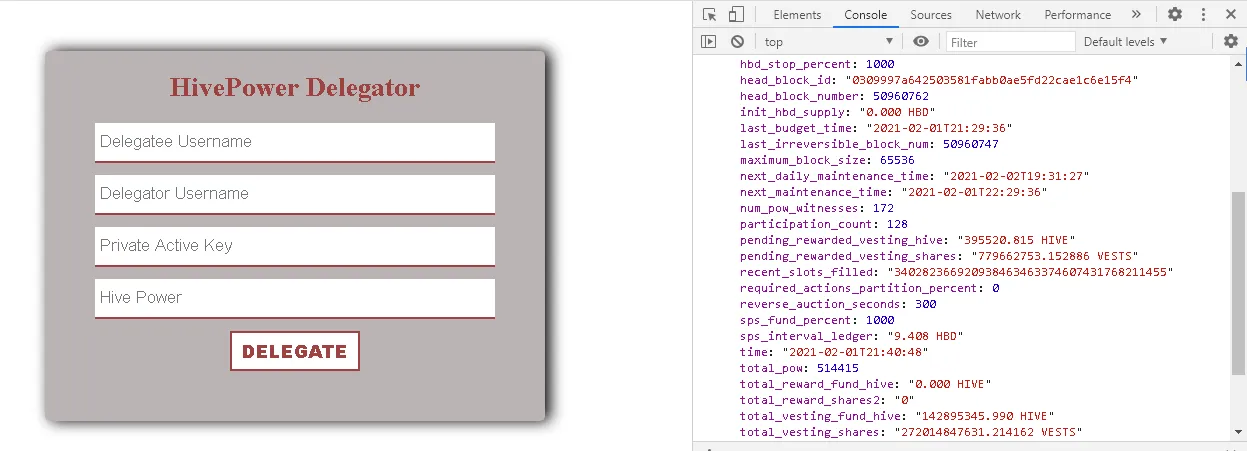1247x451 pixels.
Task: Click total_reward_fund_hive value "0.000 HIVE"
Action: [950, 384]
